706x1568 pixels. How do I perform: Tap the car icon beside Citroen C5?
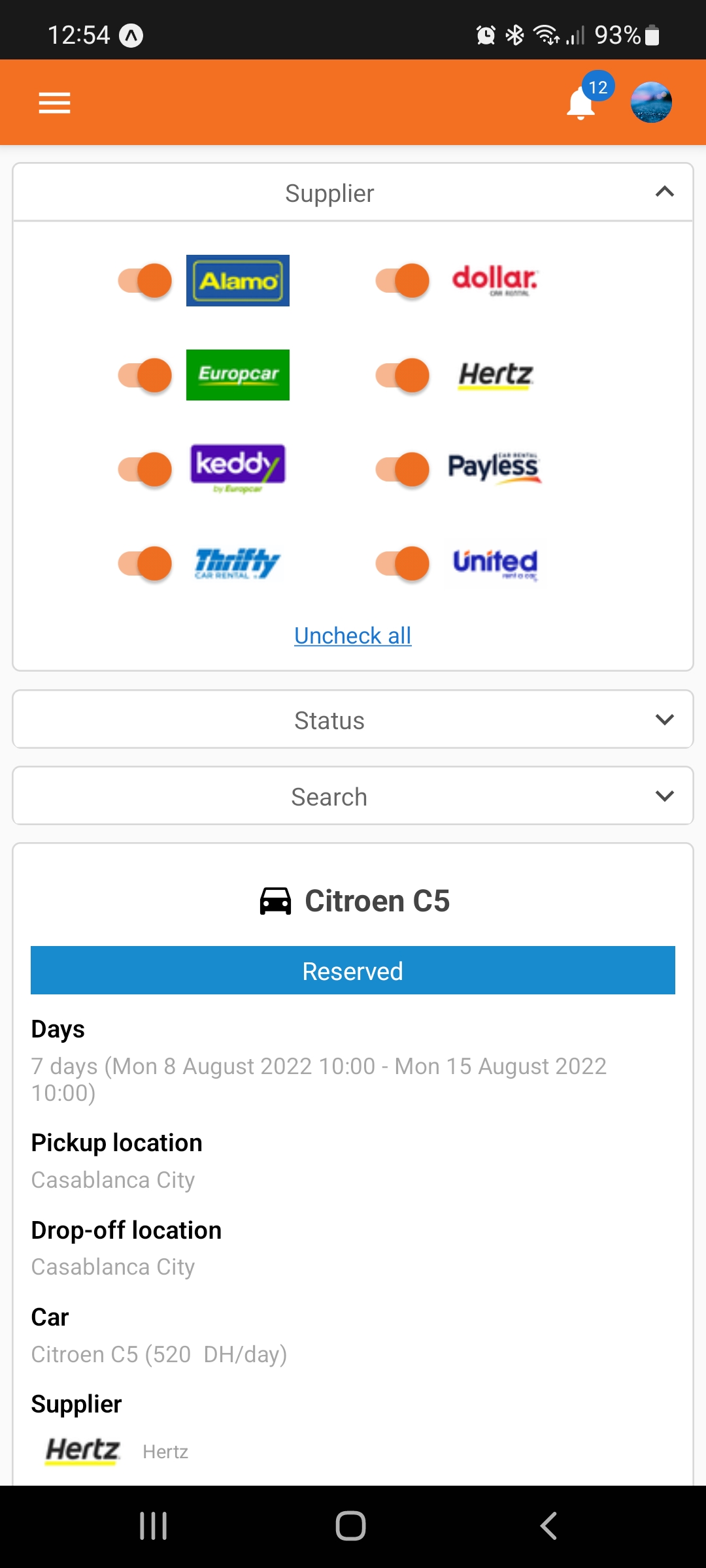point(275,901)
